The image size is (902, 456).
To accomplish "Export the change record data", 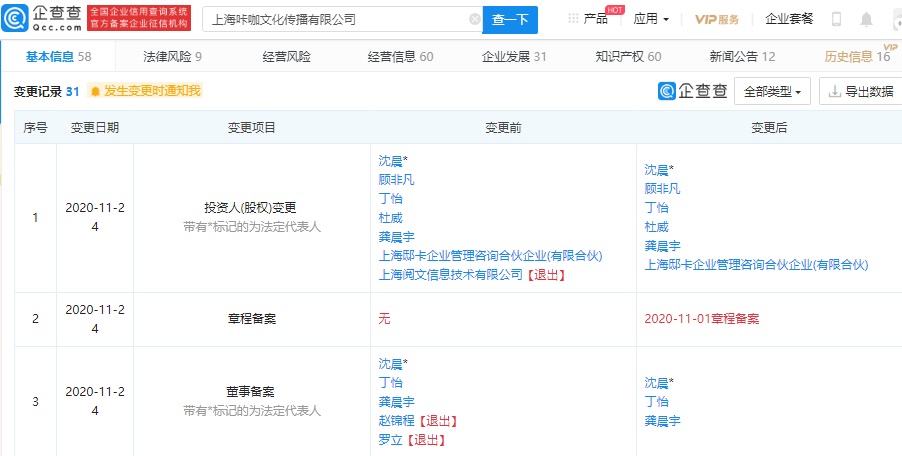I will (x=861, y=91).
